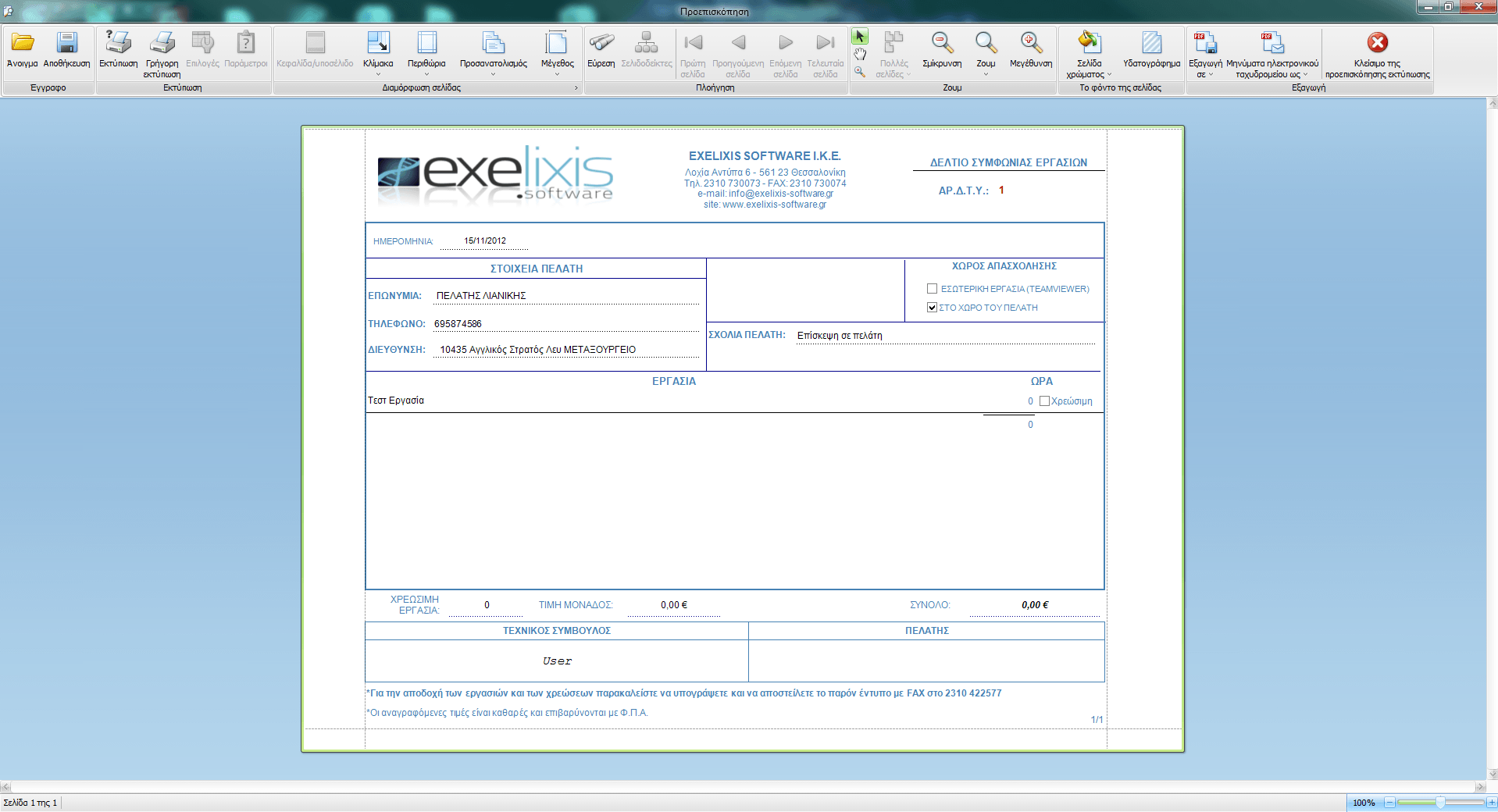Open the Margins dropdown

coord(426,53)
